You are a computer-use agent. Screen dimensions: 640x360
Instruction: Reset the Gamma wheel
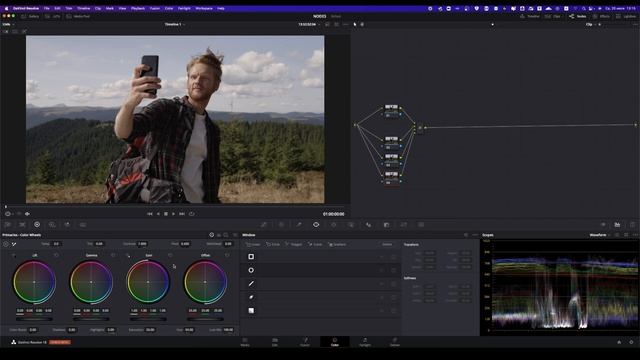pyautogui.click(x=113, y=255)
